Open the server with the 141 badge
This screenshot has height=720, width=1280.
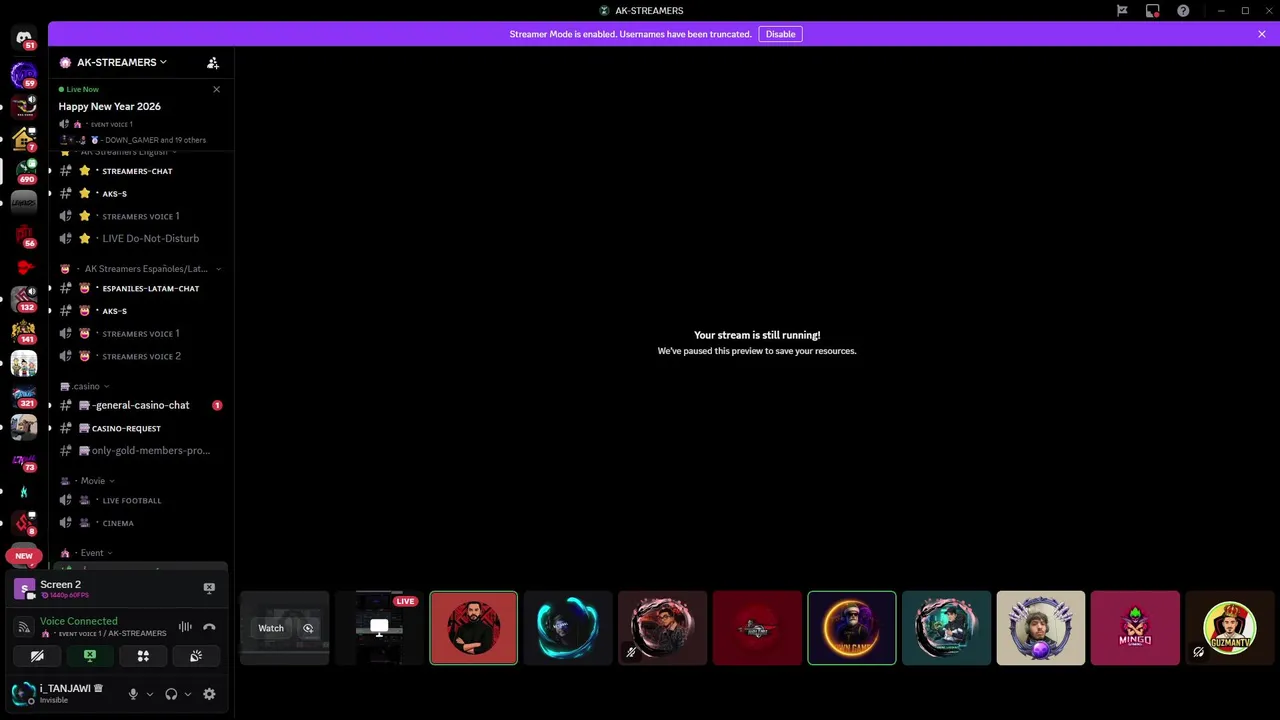click(24, 331)
